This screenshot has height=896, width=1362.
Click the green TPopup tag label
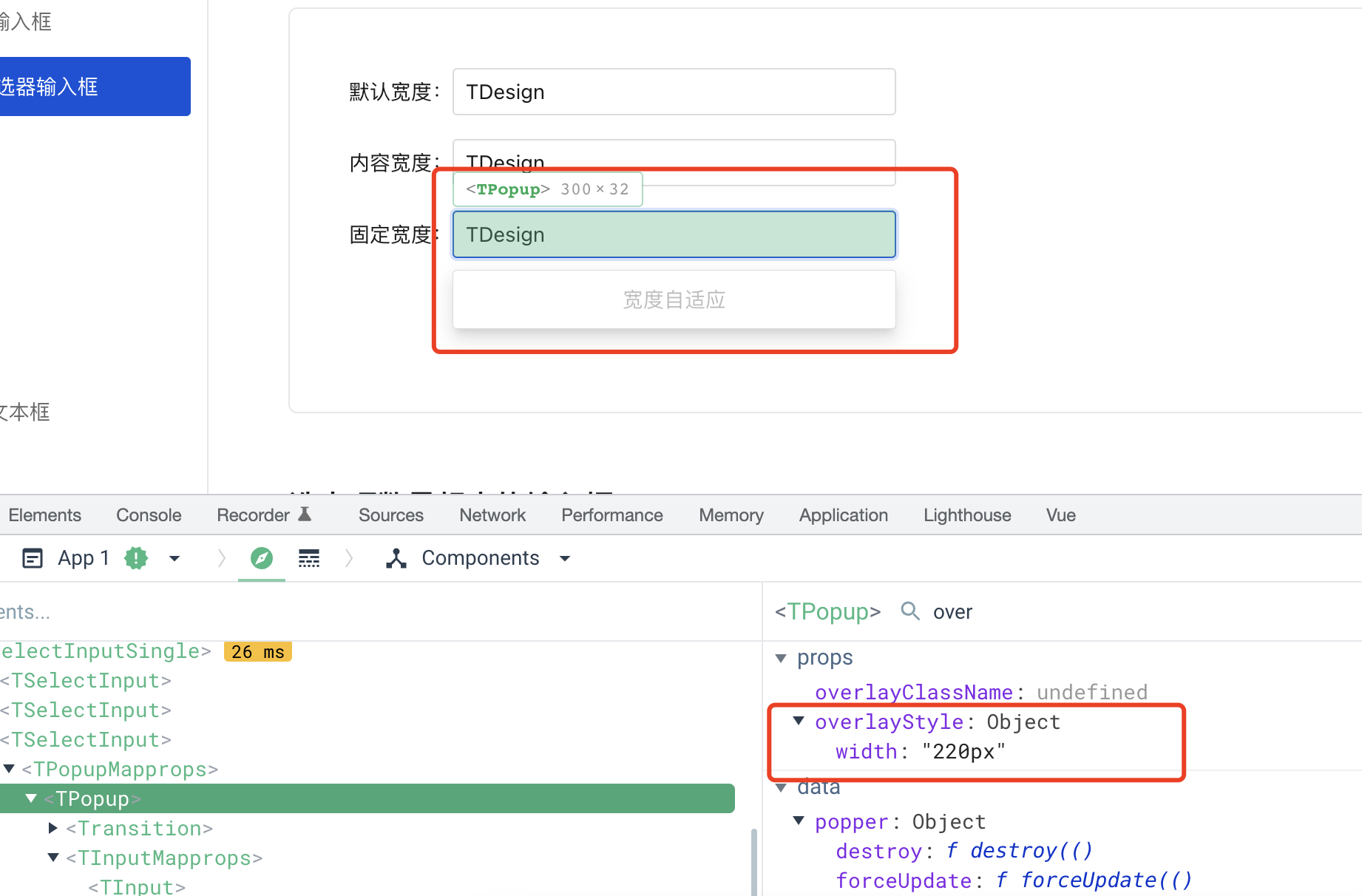(x=827, y=611)
